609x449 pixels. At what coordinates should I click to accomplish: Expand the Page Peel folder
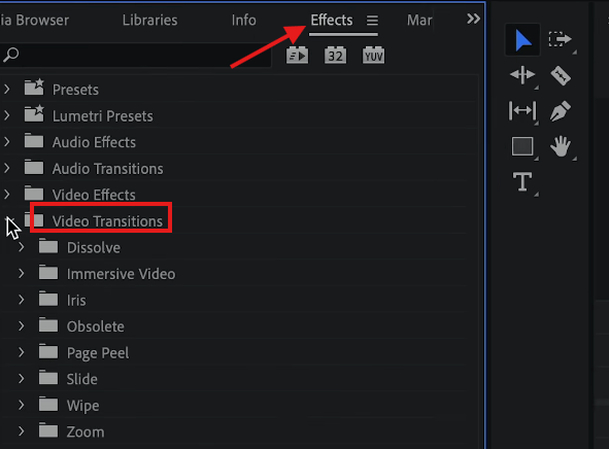point(21,352)
